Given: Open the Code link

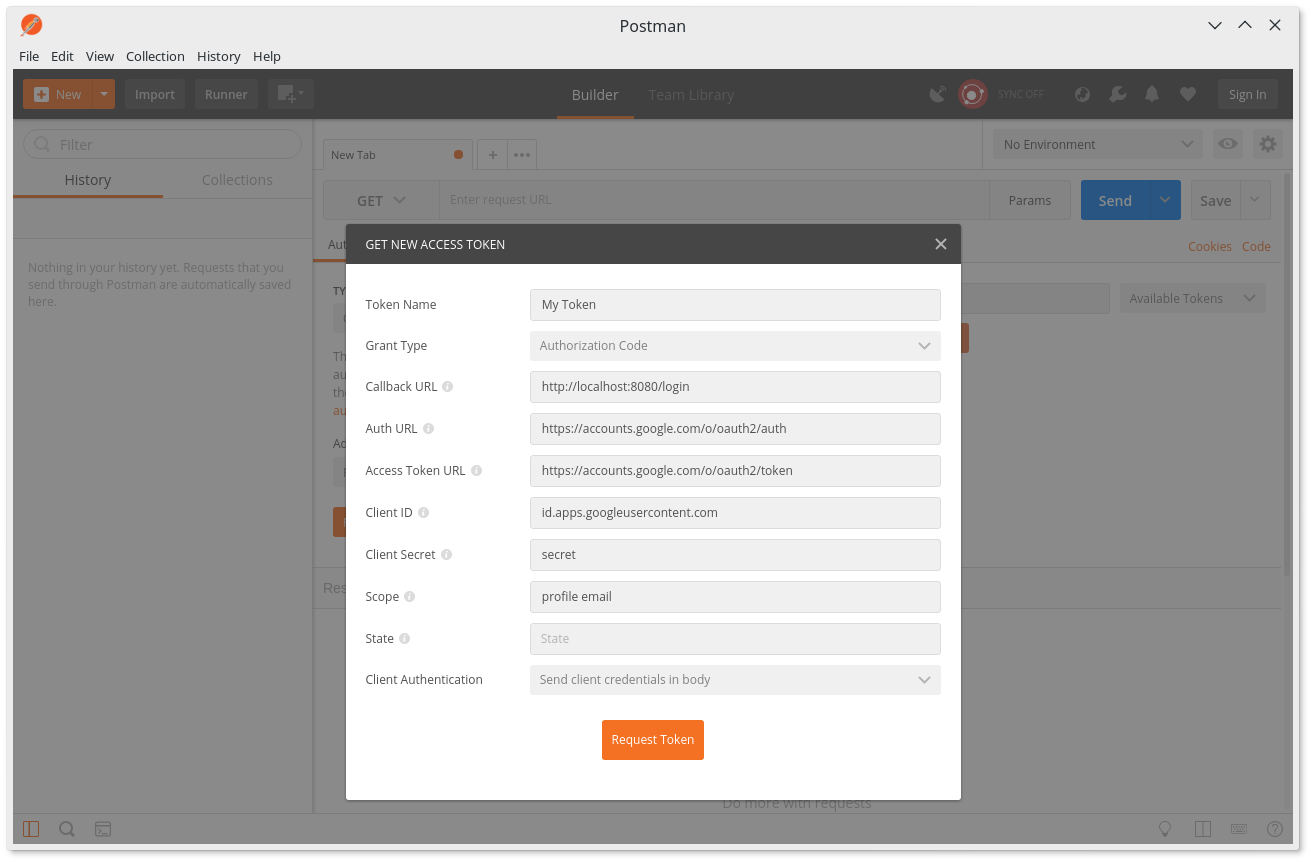Looking at the screenshot, I should pos(1256,246).
